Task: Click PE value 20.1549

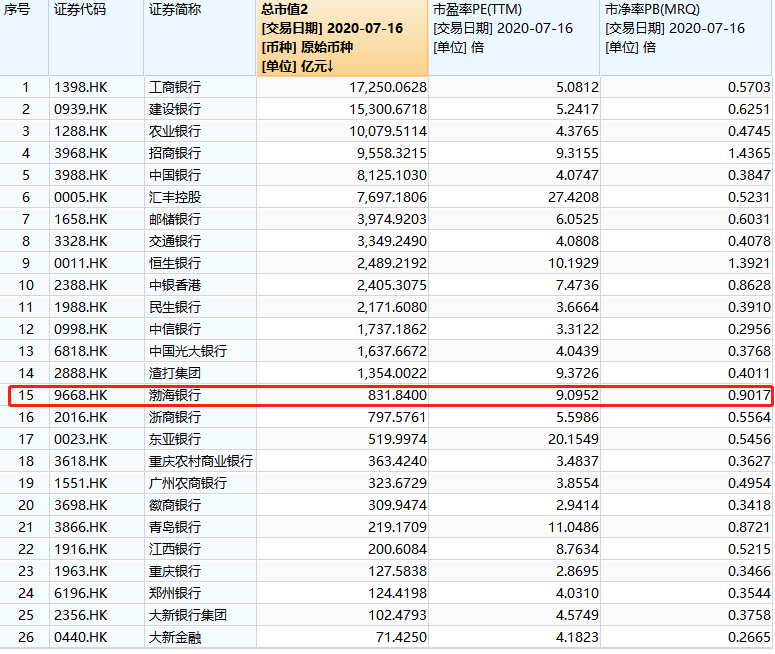Action: [x=573, y=439]
